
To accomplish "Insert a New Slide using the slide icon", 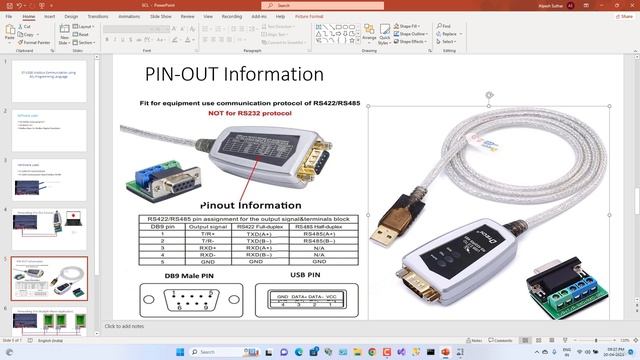I will pyautogui.click(x=64, y=29).
